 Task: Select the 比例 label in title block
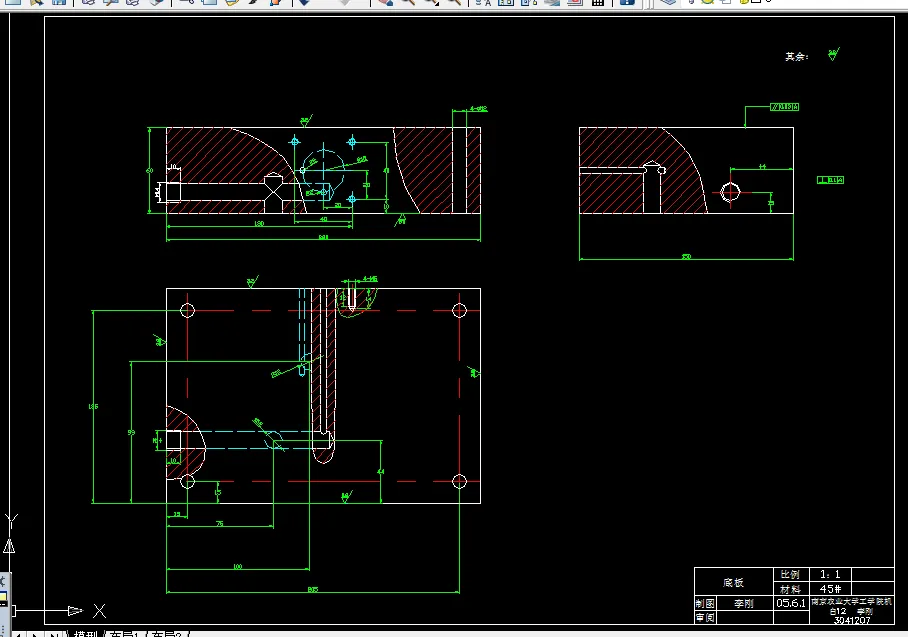click(x=790, y=574)
